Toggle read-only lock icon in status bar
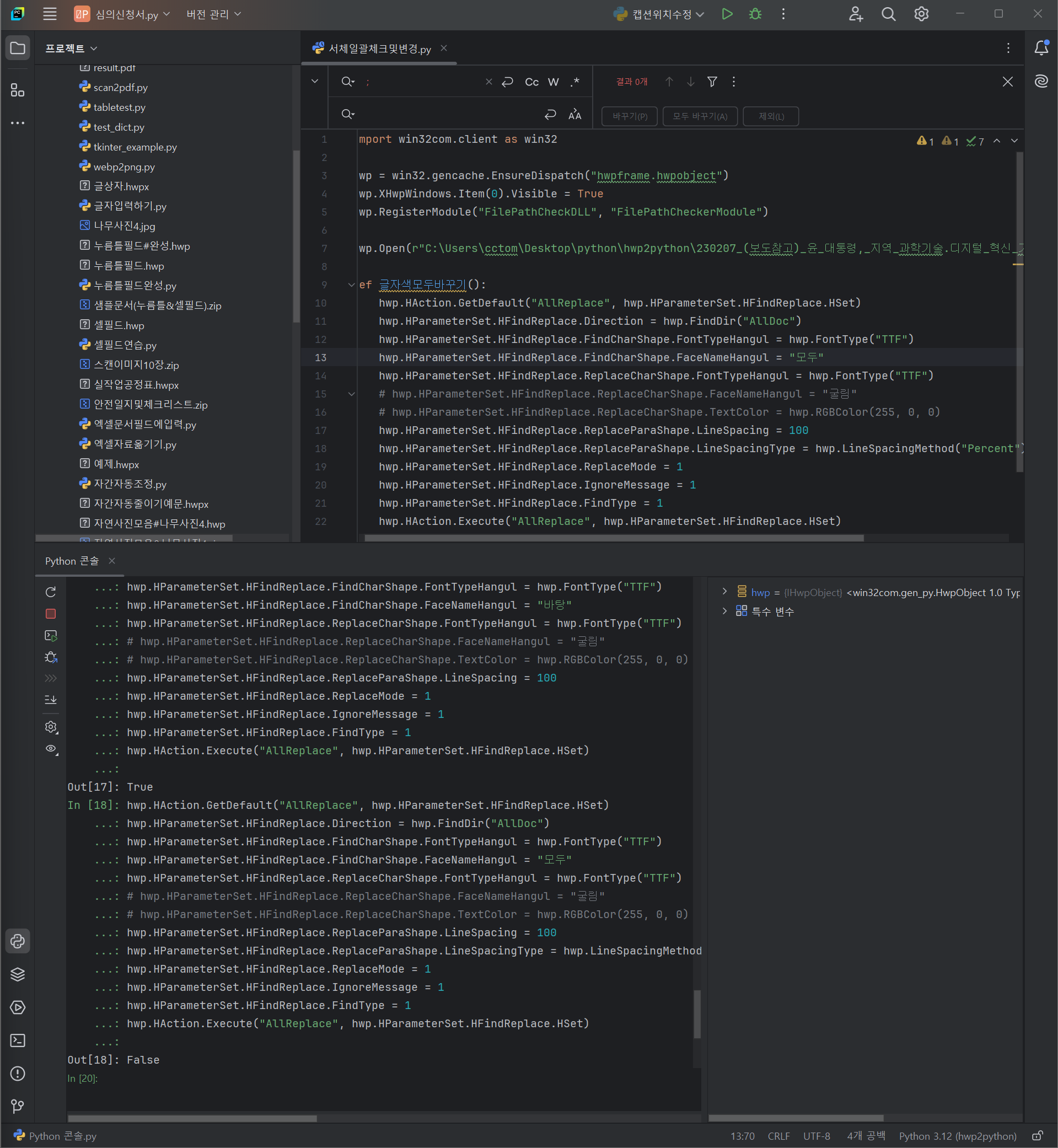 (1038, 1136)
